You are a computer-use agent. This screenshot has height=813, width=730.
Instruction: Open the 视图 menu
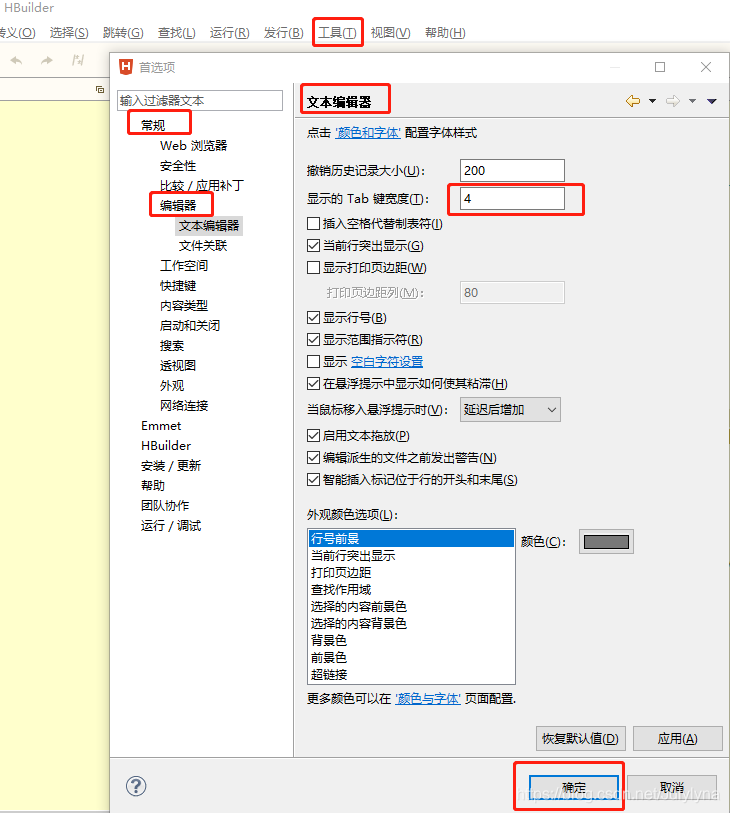click(390, 33)
